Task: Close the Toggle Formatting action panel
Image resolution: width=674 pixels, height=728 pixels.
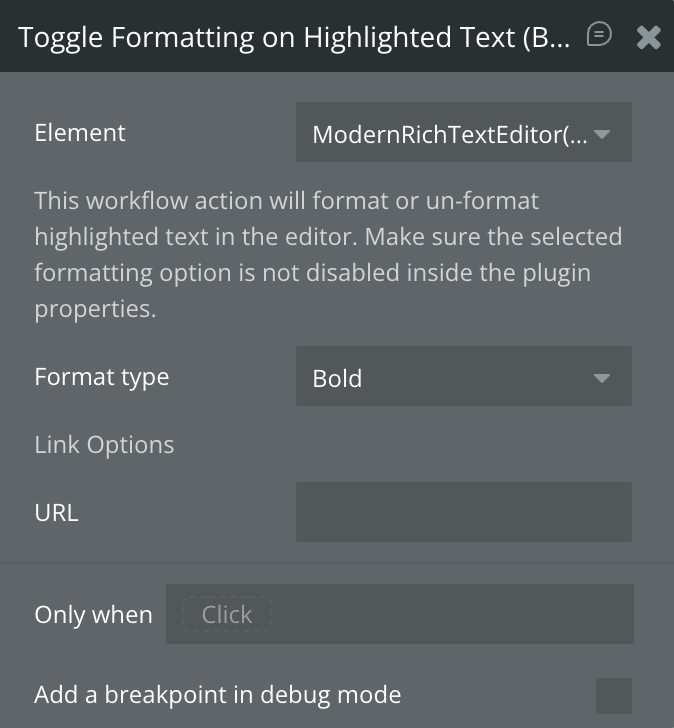Action: coord(649,37)
